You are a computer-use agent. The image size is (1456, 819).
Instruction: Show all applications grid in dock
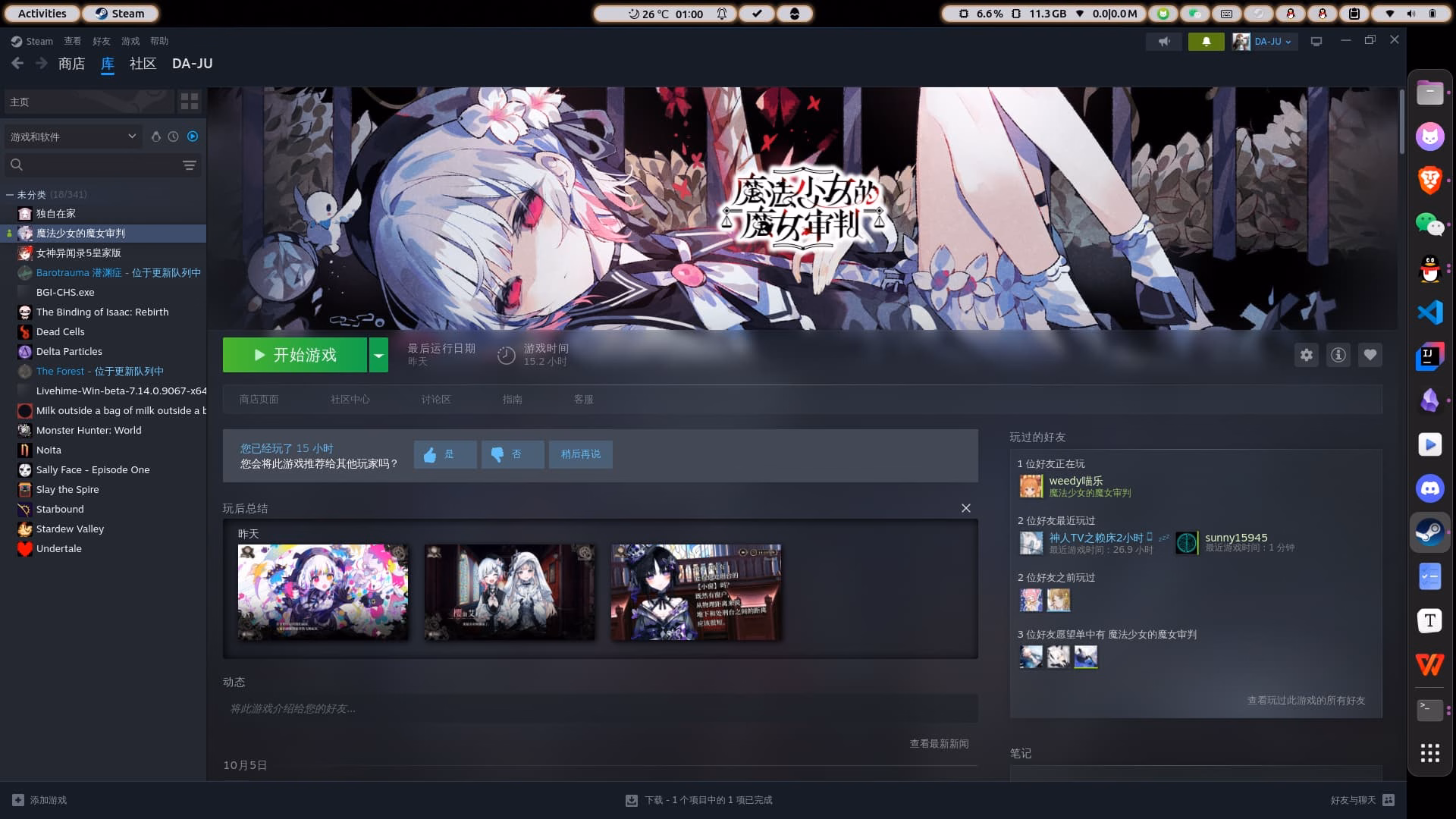point(1429,753)
